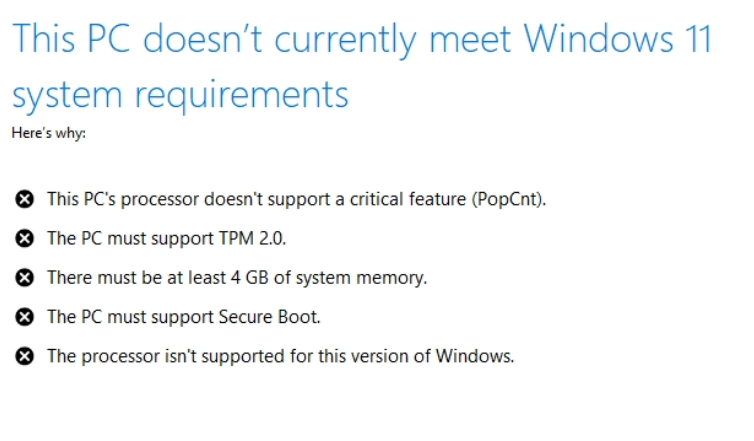This screenshot has width=754, height=441.
Task: Click 'This PC' at the start of the heading
Action: tap(71, 40)
